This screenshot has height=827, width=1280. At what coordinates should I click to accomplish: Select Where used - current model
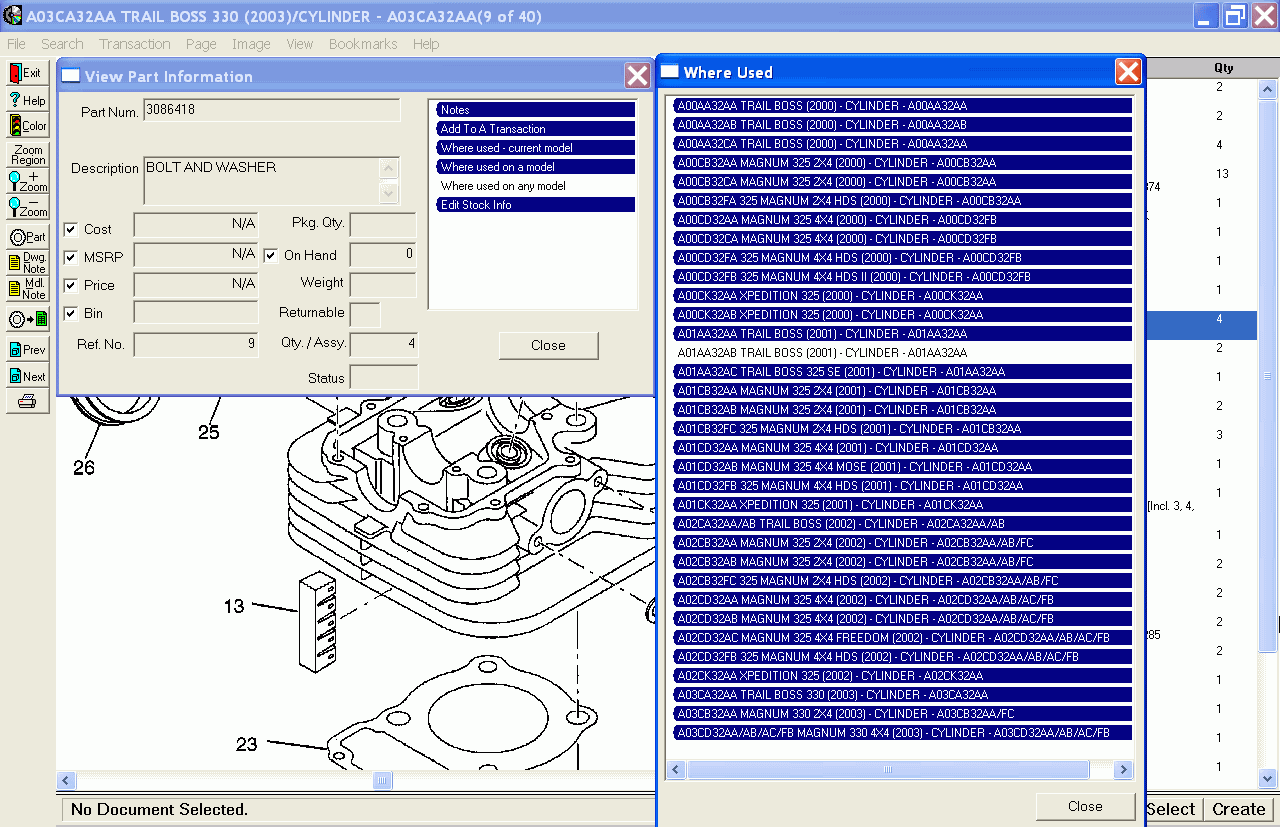click(536, 148)
